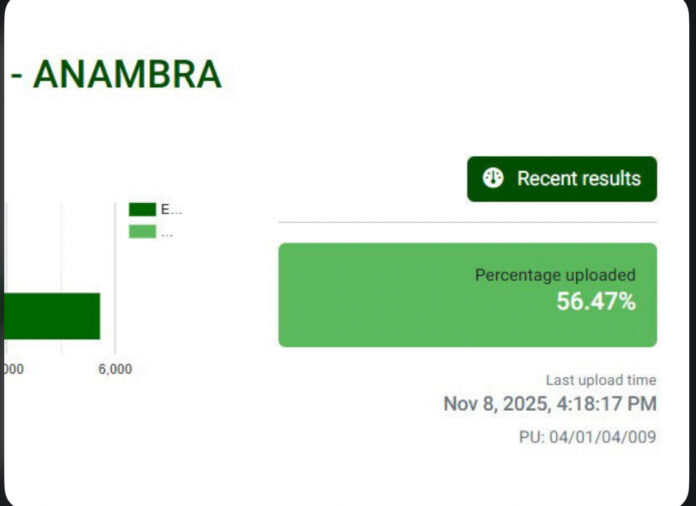Image resolution: width=696 pixels, height=506 pixels.
Task: Click the ANAMBRA page heading
Action: pyautogui.click(x=126, y=76)
